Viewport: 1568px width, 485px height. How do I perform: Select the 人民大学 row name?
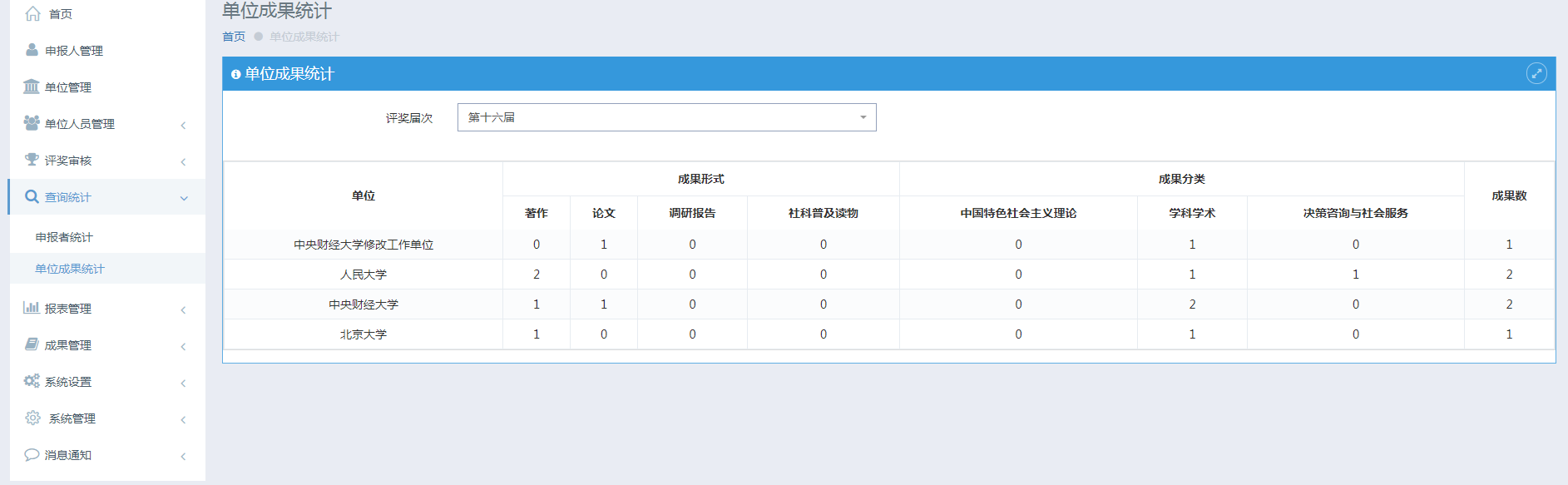point(364,275)
